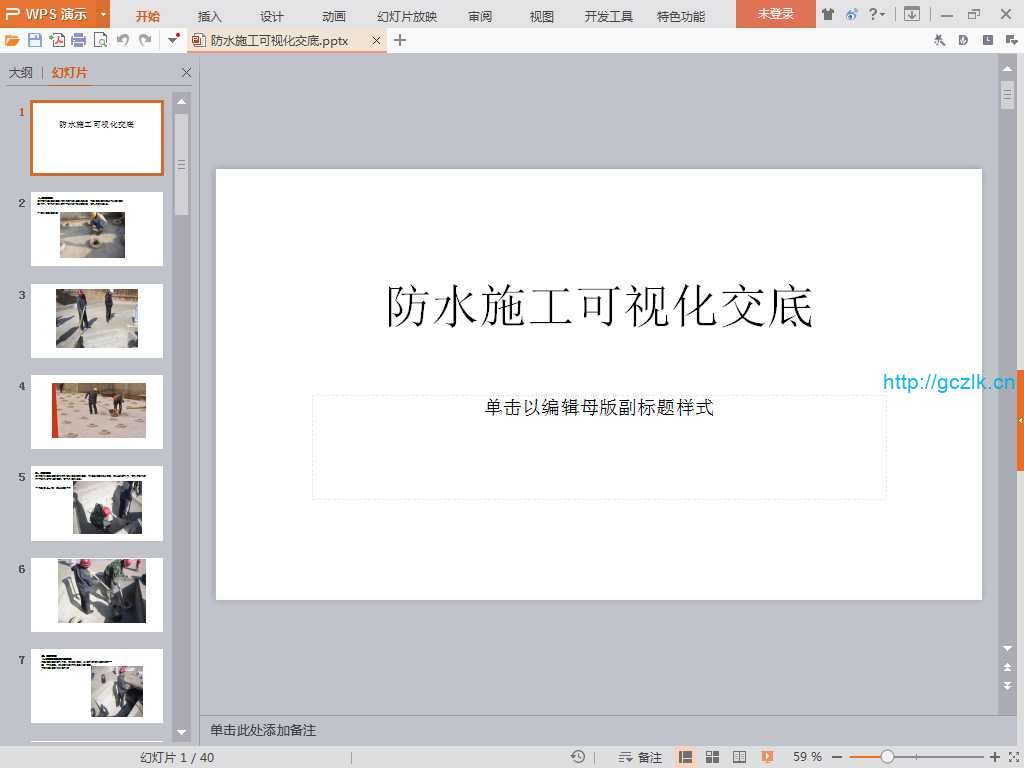Open the quick access toolbar customize dropdown
Image resolution: width=1024 pixels, height=768 pixels.
coord(173,40)
